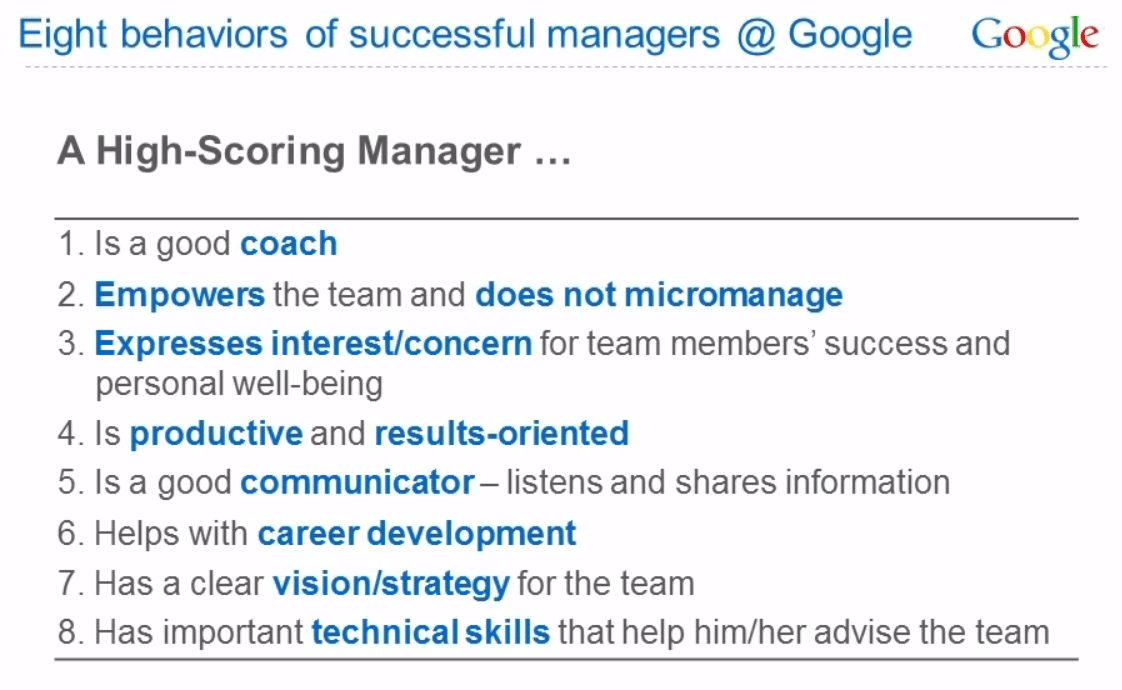This screenshot has width=1122, height=690.
Task: Click the '@' symbol in the title
Action: [756, 36]
